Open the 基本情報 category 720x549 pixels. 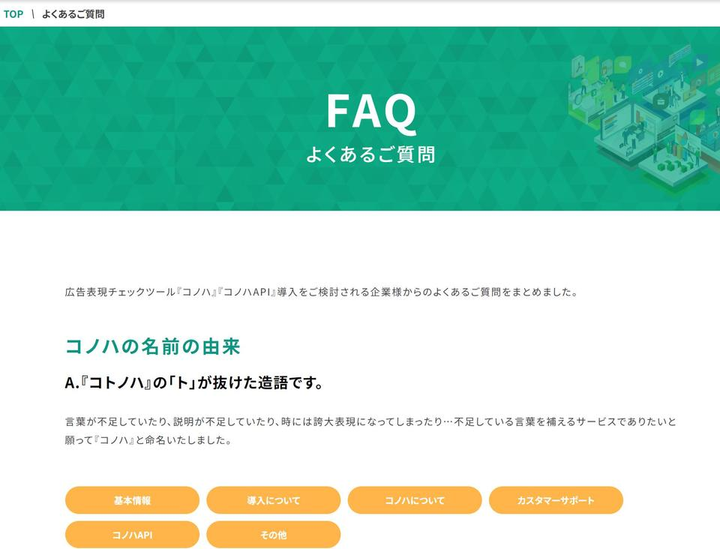tap(132, 500)
